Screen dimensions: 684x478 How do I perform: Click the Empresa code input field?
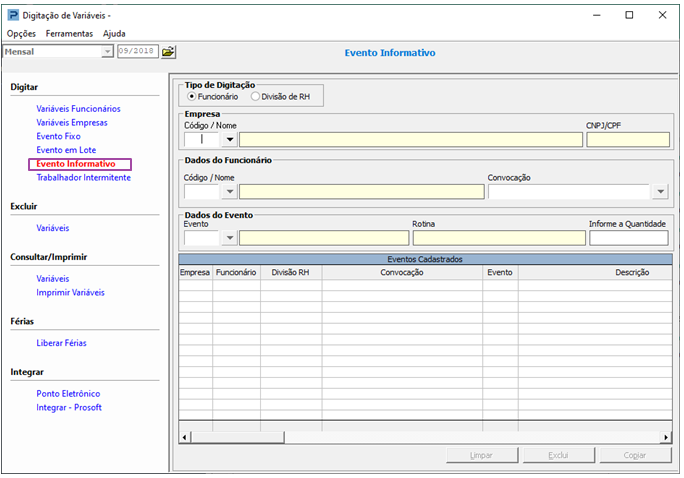click(203, 140)
